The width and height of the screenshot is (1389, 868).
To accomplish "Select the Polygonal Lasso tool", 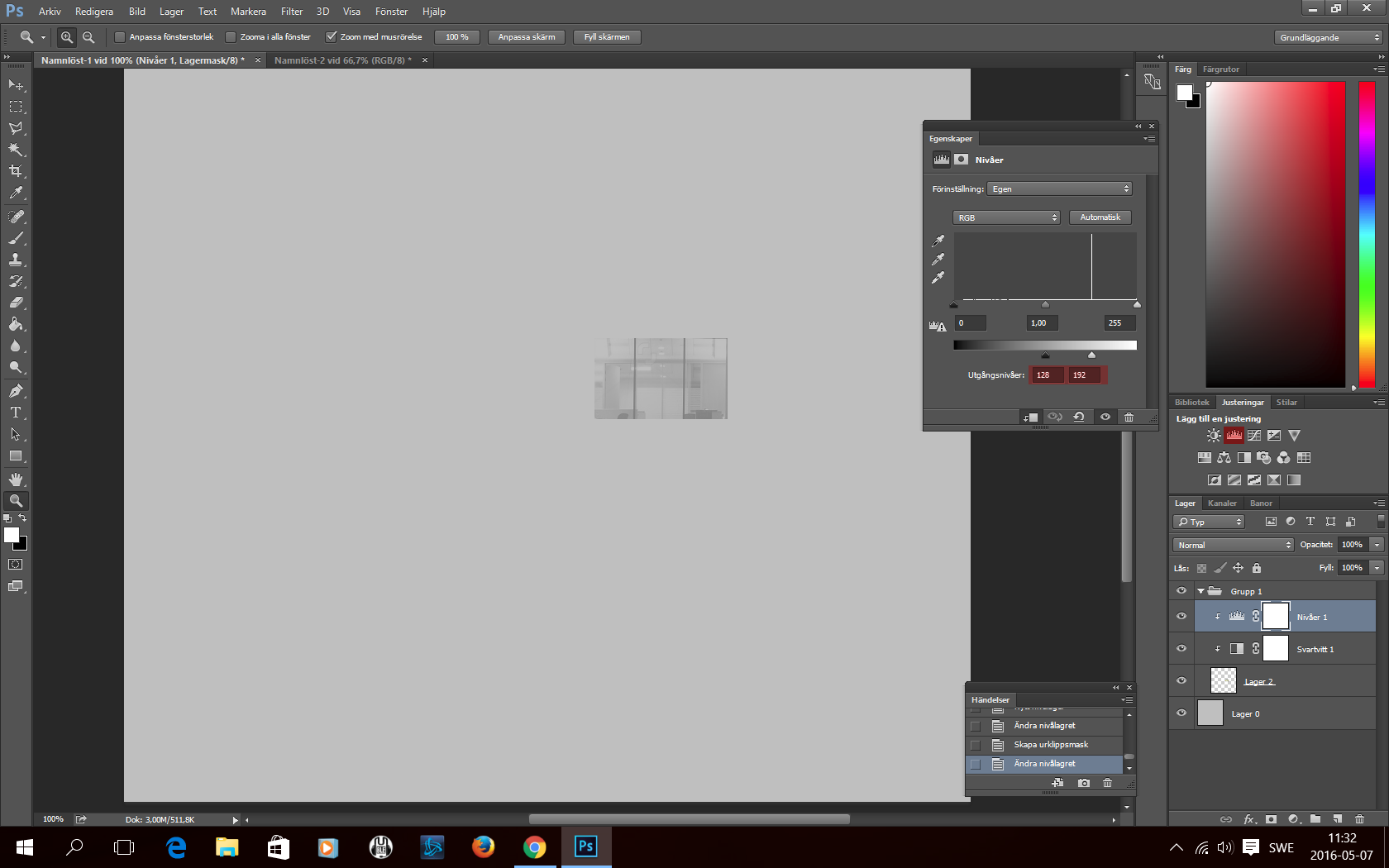I will click(x=16, y=128).
